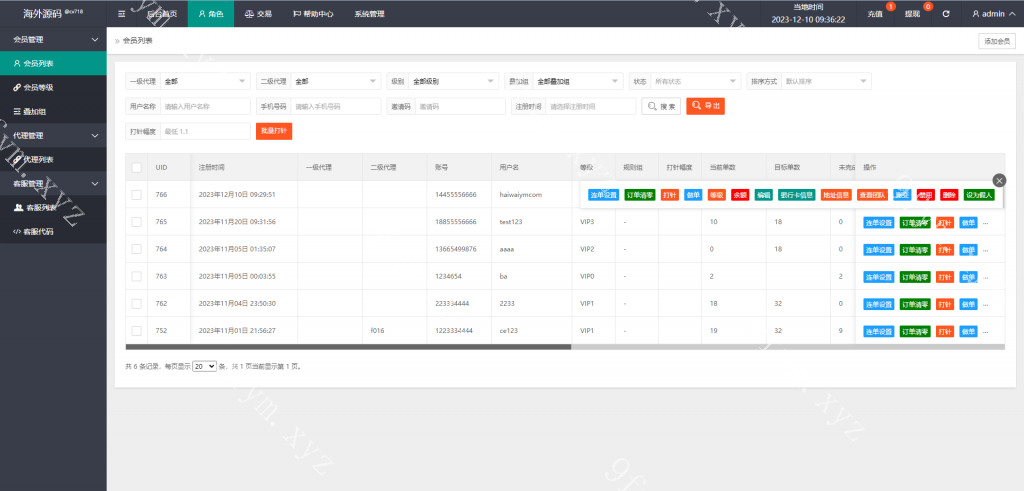Click 银行卡信息 in the popup

(x=796, y=195)
